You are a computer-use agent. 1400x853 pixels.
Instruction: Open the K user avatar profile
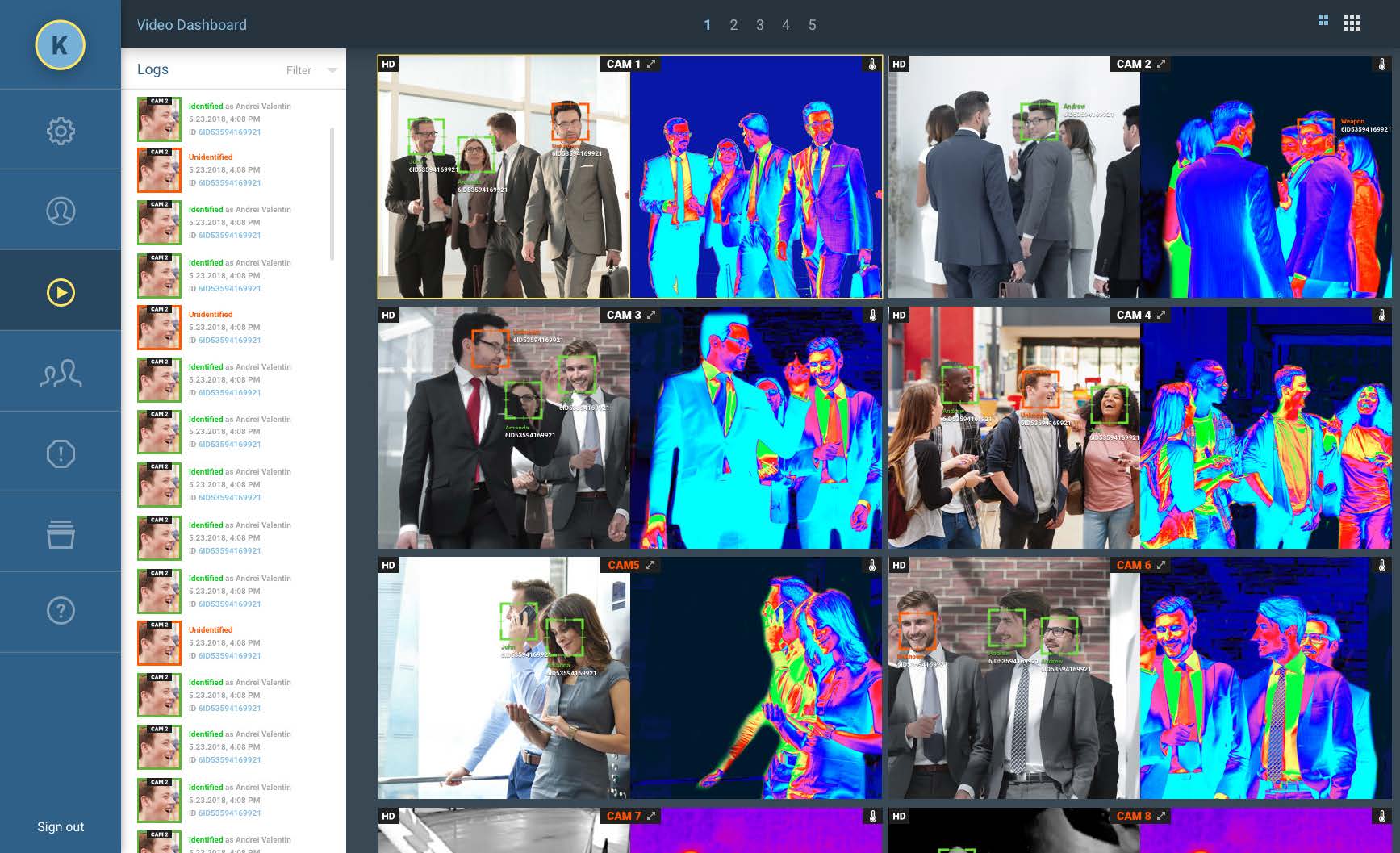60,45
